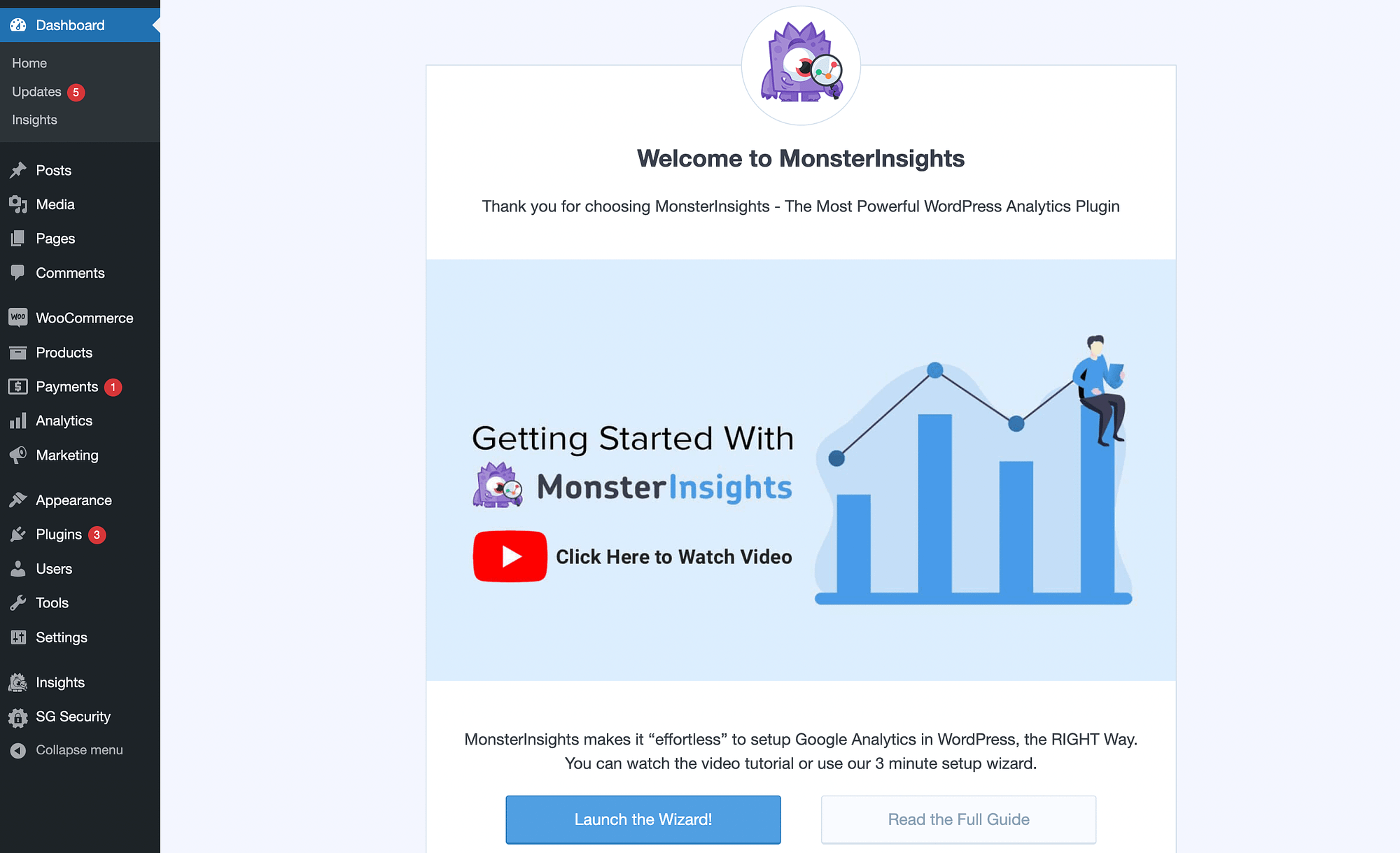Click Launch the Wizard button
This screenshot has width=1400, height=853.
pos(644,818)
